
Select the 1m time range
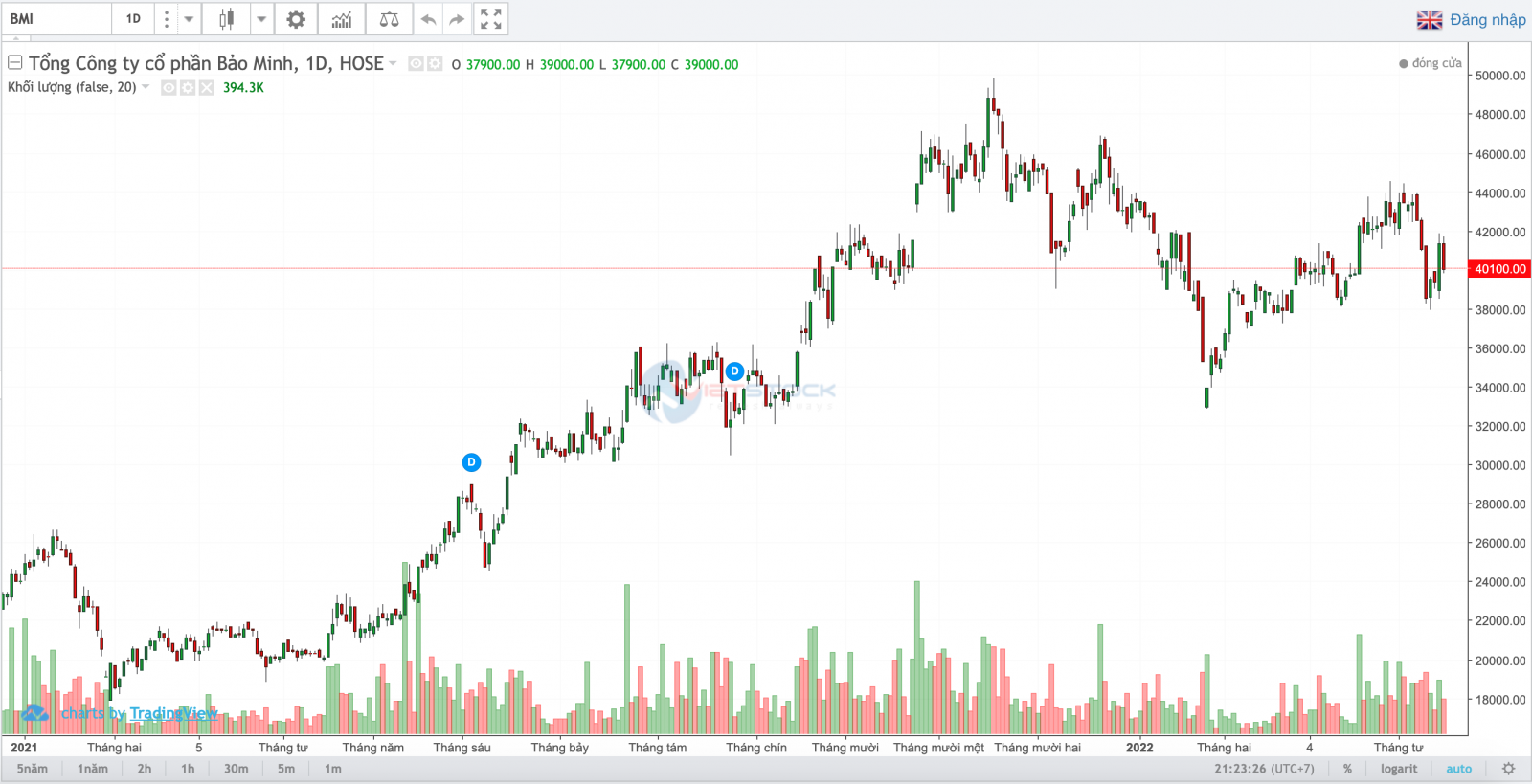pos(333,769)
